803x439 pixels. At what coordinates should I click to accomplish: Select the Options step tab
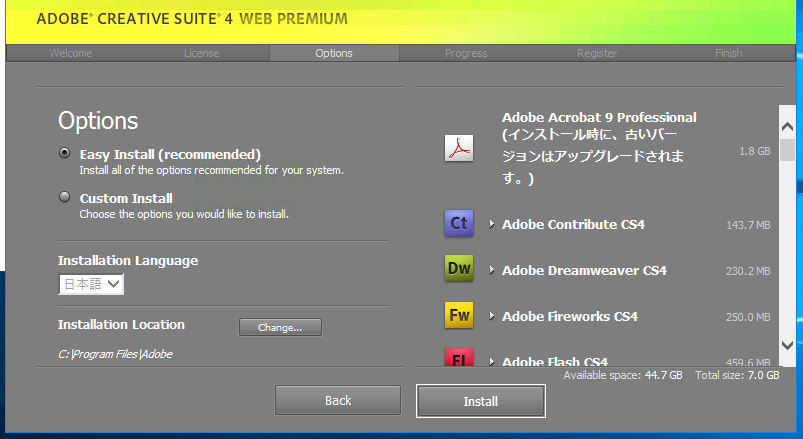(334, 53)
